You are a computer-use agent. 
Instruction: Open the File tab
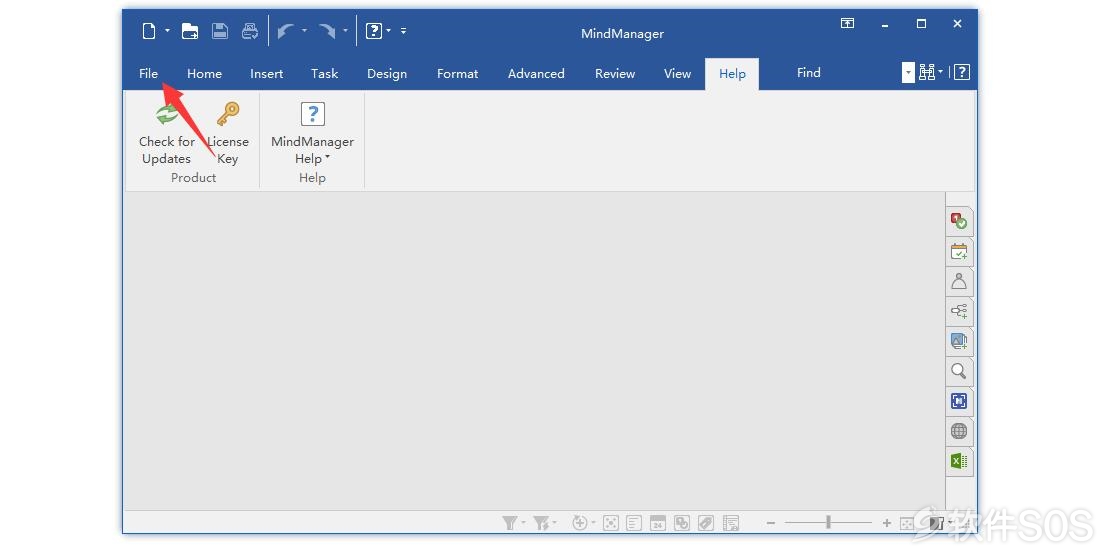(149, 74)
